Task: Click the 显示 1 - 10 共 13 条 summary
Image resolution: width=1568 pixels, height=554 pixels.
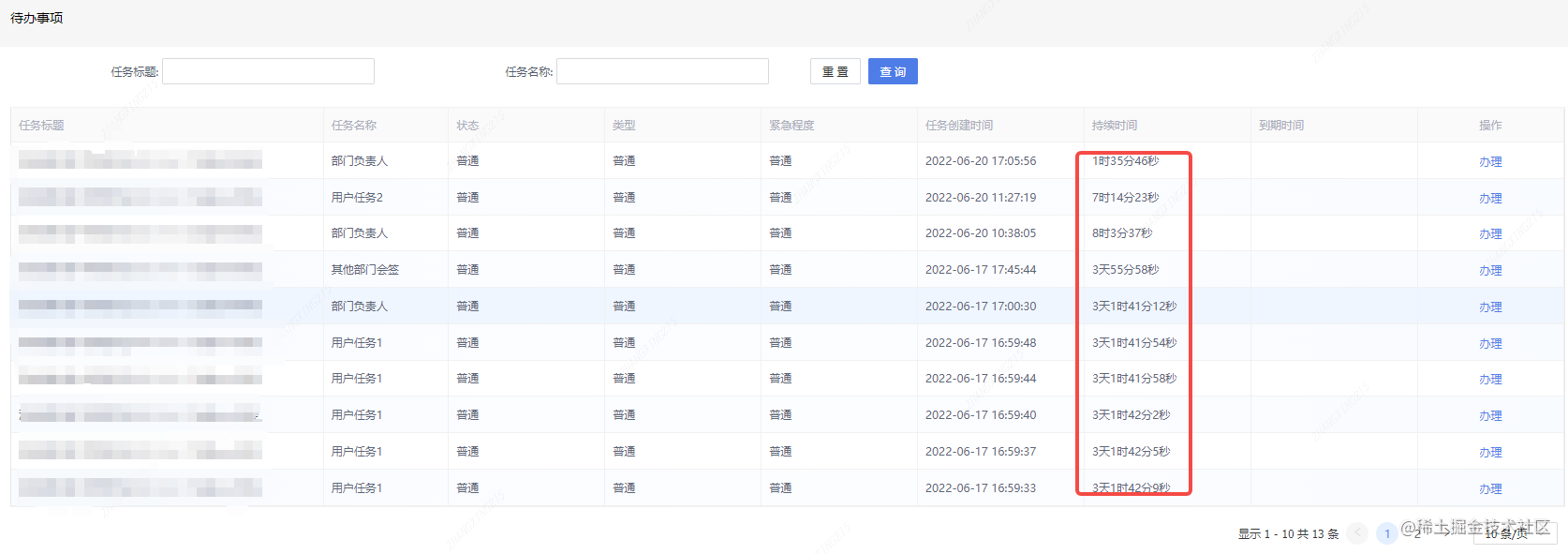Action: pyautogui.click(x=1288, y=533)
